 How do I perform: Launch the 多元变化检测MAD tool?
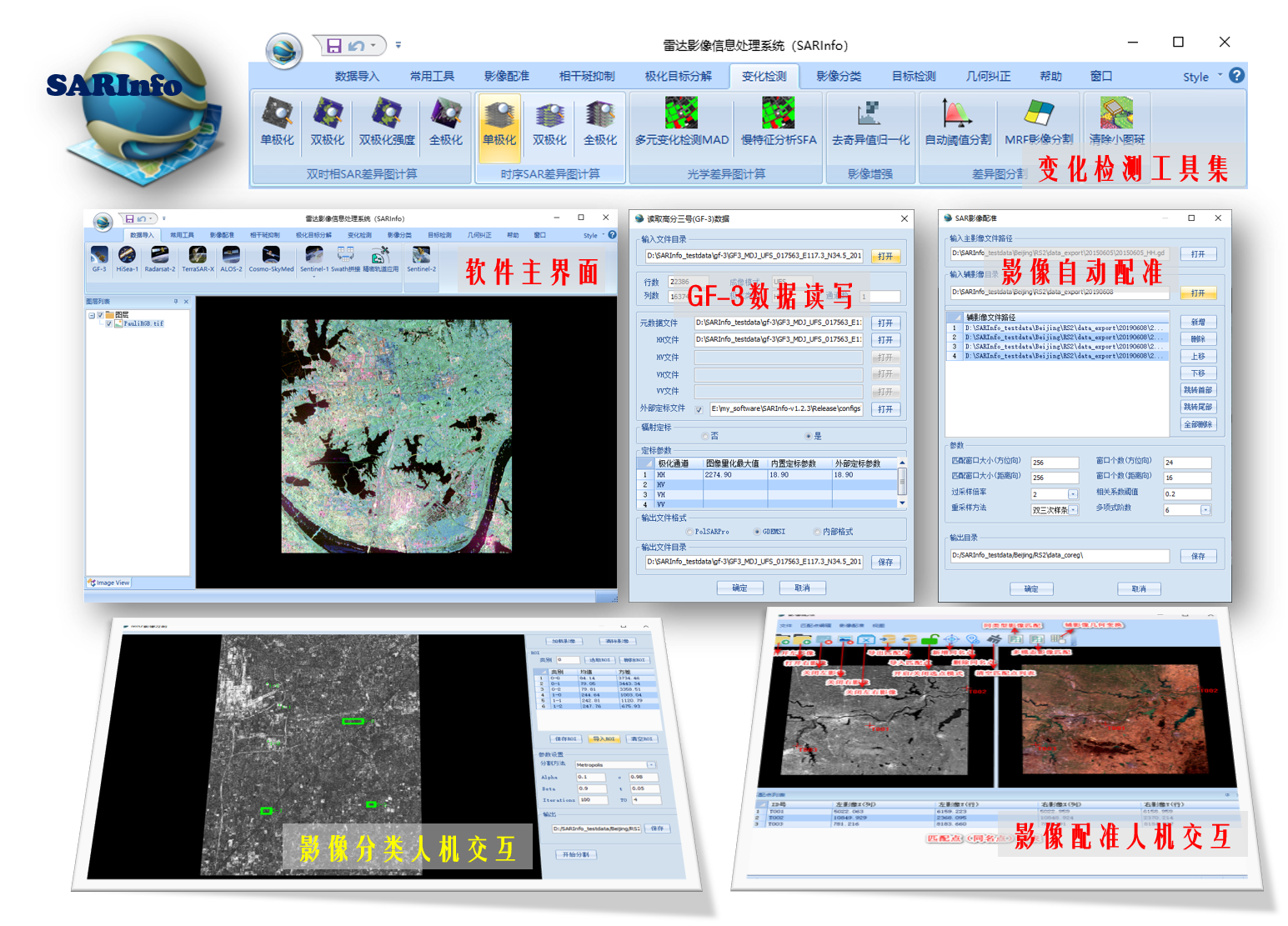coord(682,123)
